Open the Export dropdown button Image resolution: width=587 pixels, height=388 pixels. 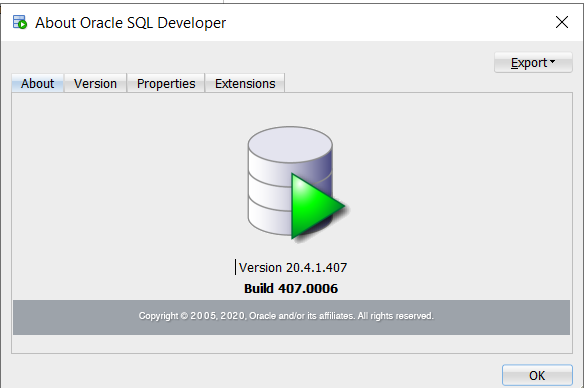click(x=533, y=63)
